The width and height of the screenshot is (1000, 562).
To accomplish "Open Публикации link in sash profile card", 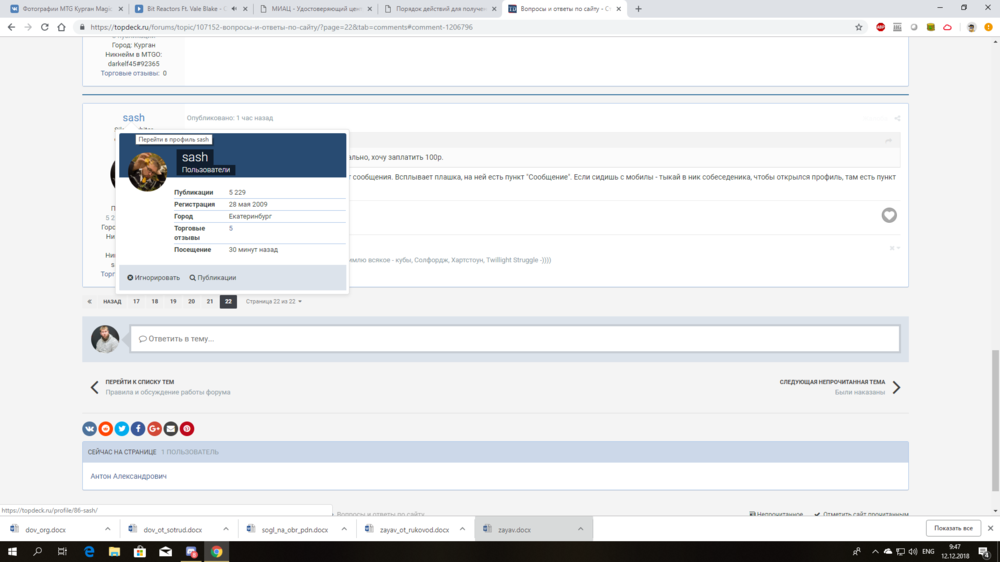I will coord(213,278).
